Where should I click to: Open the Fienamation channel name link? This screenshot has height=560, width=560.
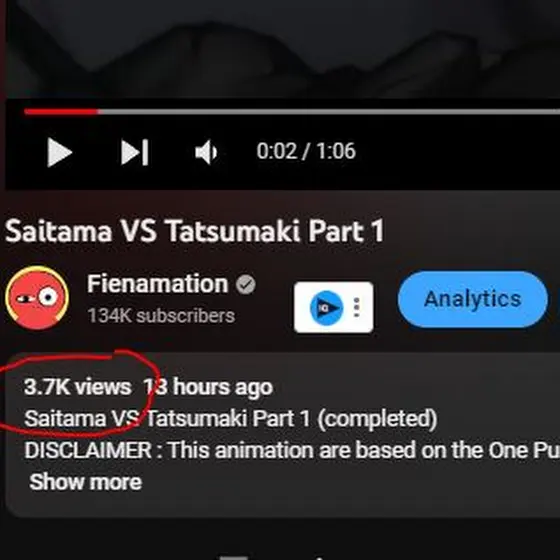[x=158, y=284]
